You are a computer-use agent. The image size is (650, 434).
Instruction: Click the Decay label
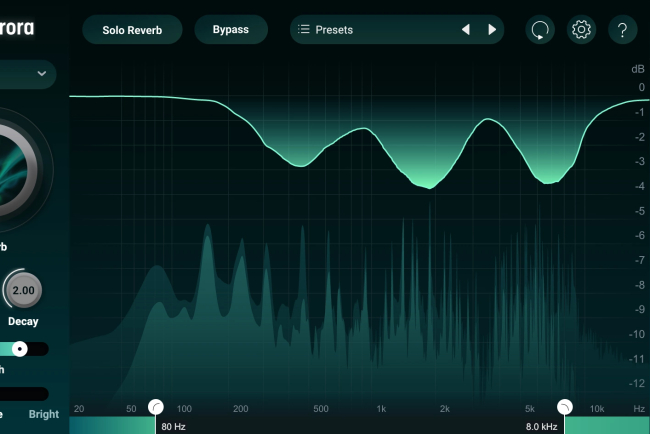23,321
